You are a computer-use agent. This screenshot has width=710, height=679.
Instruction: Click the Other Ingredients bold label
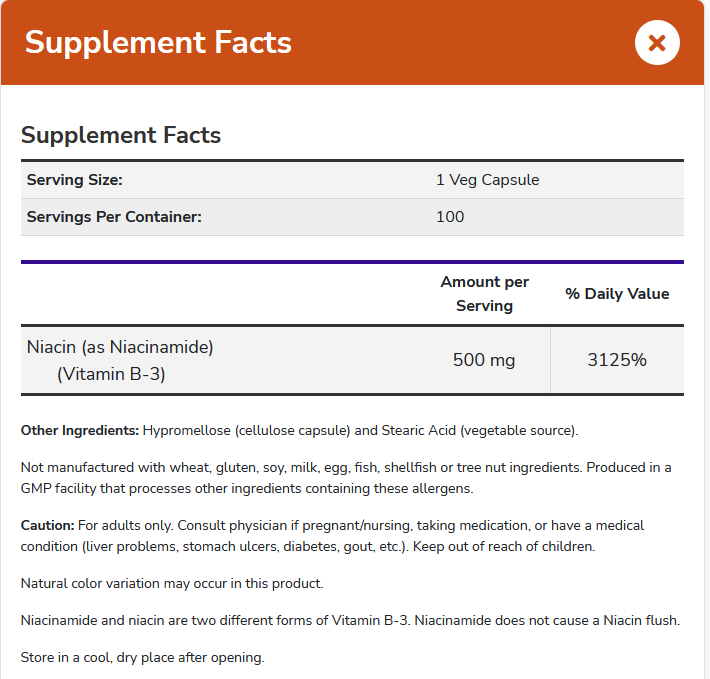[80, 431]
